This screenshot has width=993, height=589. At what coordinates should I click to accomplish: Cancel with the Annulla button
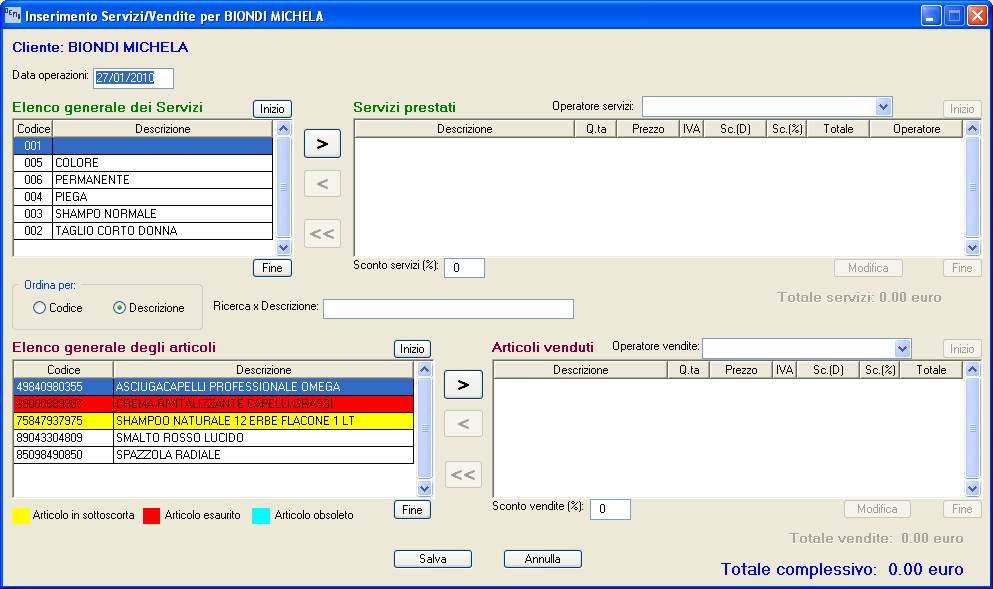point(543,559)
